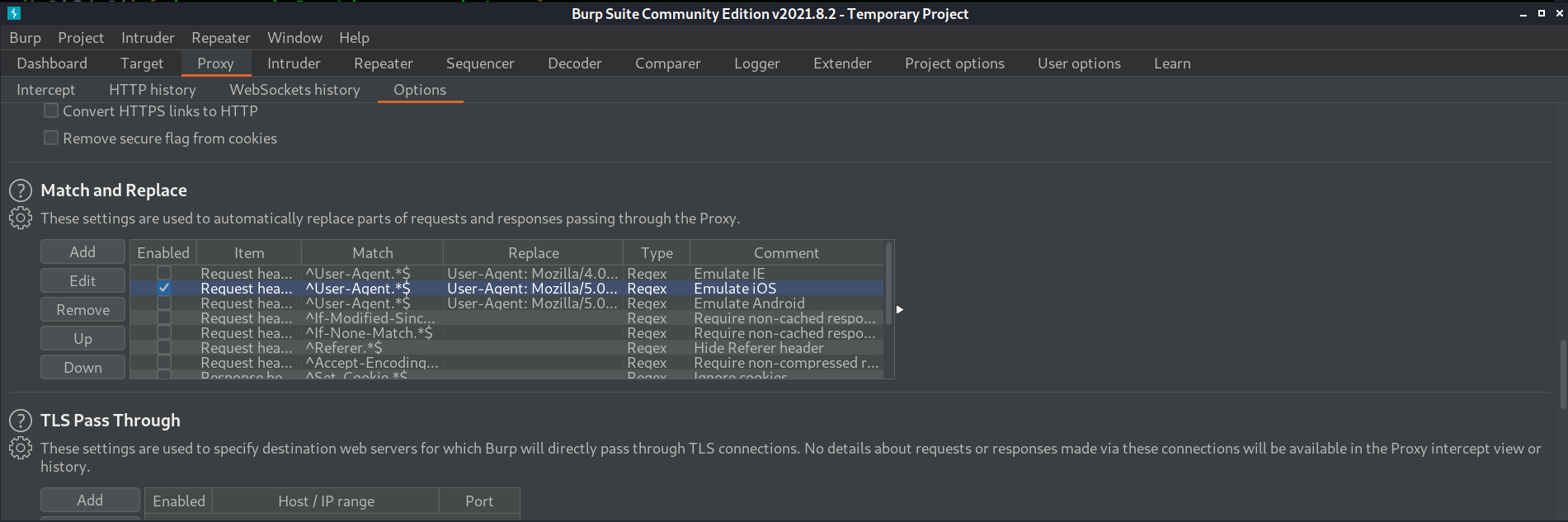The image size is (1568, 522).
Task: Sort Match and Replace by Match column
Action: pos(373,253)
